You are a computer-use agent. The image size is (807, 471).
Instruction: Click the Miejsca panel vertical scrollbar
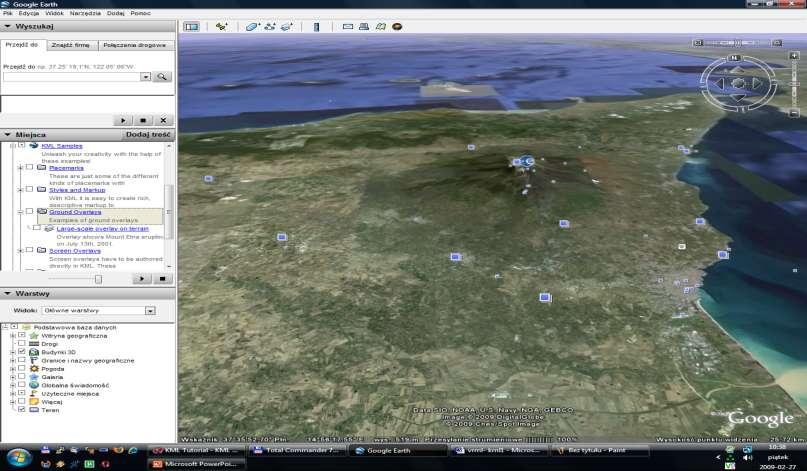click(x=168, y=206)
